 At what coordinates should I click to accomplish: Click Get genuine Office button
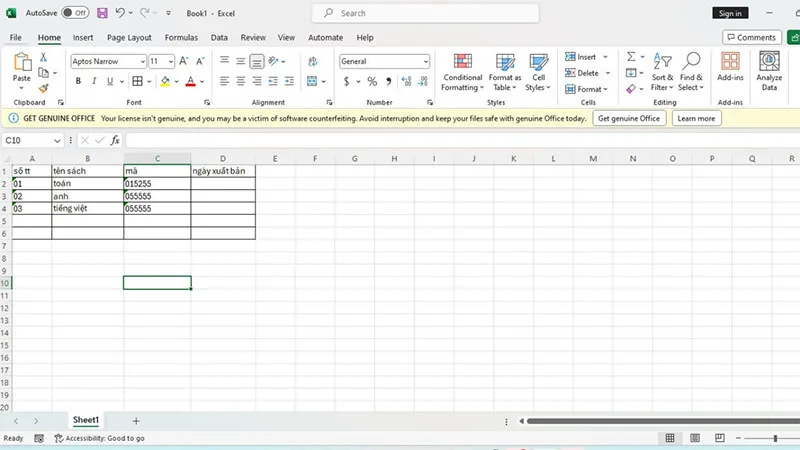pyautogui.click(x=629, y=118)
